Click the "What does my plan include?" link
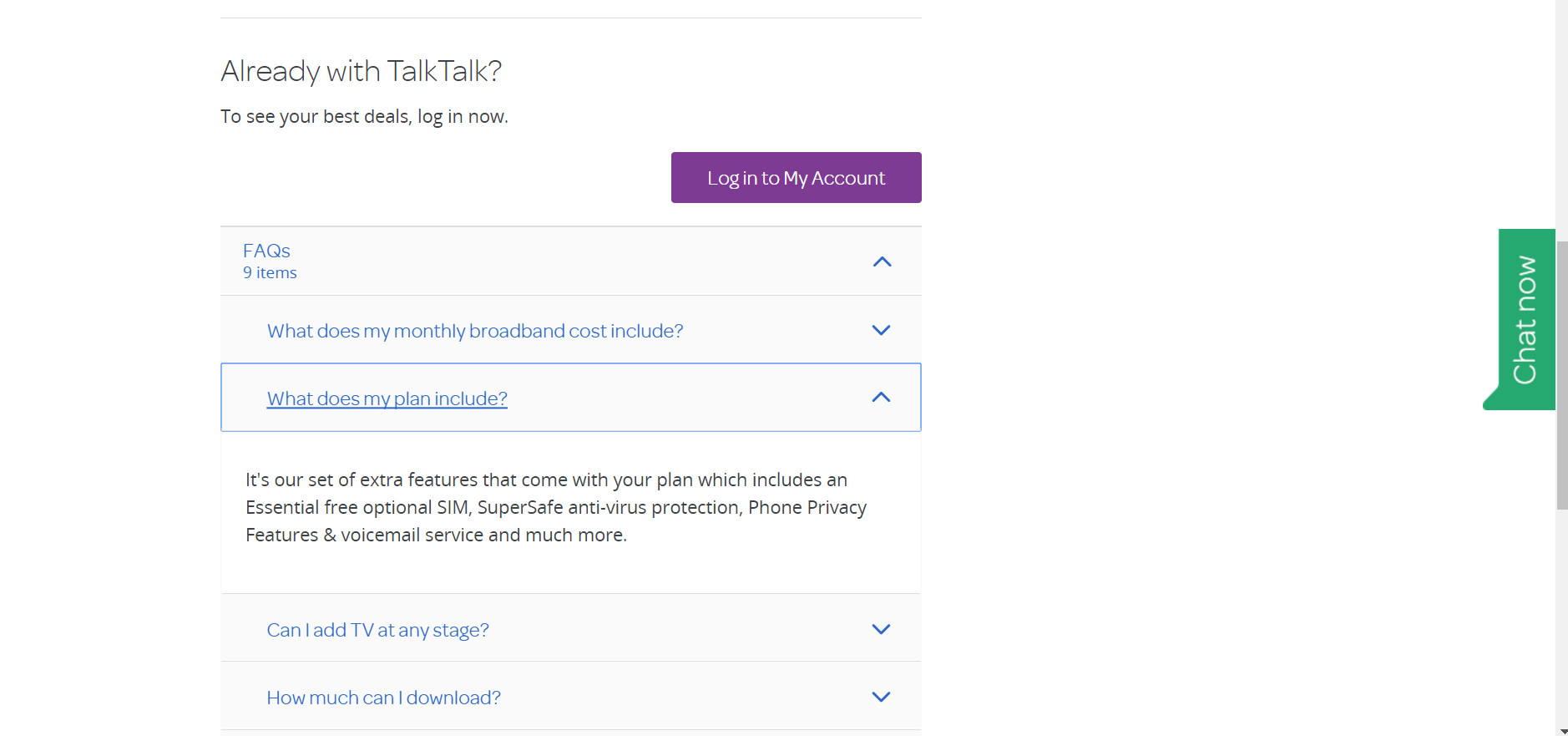The height and width of the screenshot is (736, 1568). coord(387,398)
